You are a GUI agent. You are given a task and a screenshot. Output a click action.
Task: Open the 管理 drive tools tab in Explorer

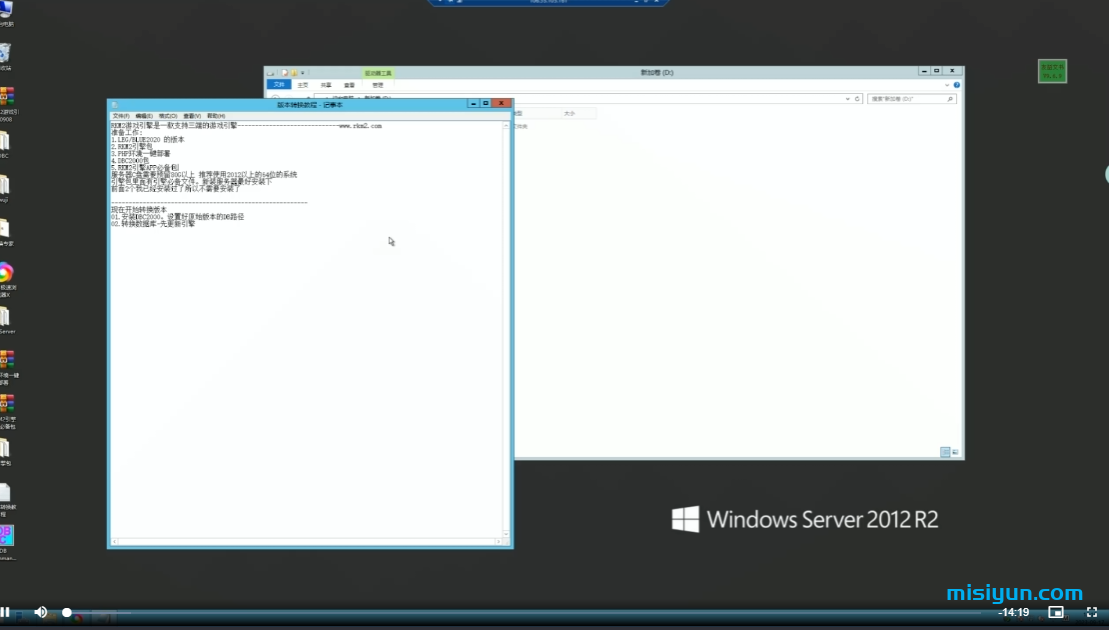378,85
